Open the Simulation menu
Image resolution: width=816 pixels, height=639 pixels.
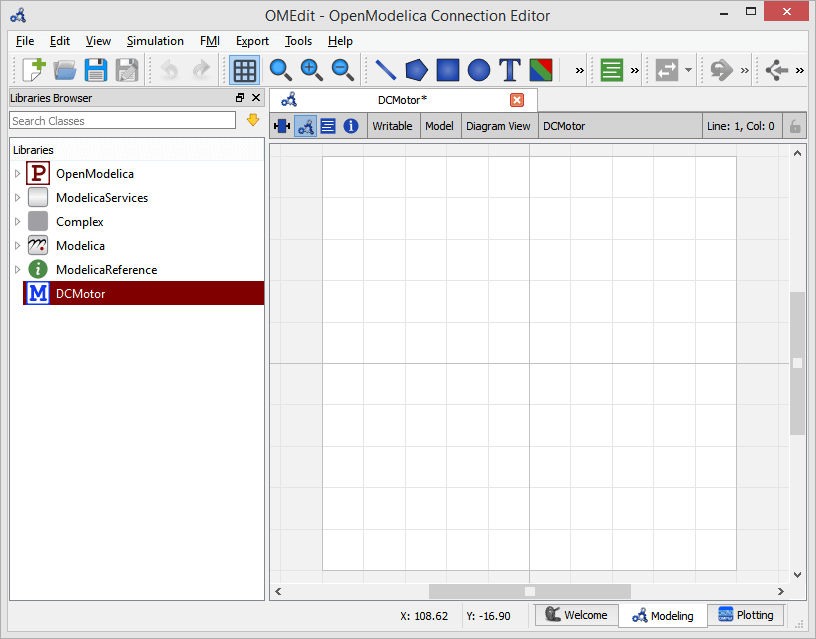point(155,41)
